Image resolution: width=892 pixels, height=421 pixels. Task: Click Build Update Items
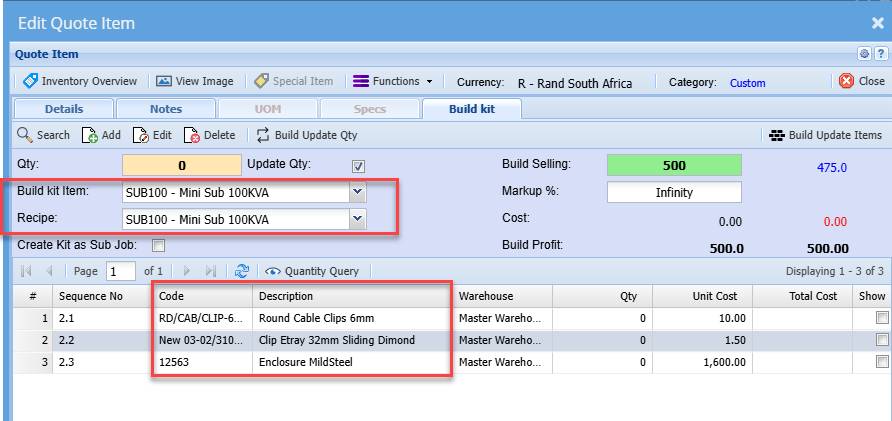tap(825, 135)
